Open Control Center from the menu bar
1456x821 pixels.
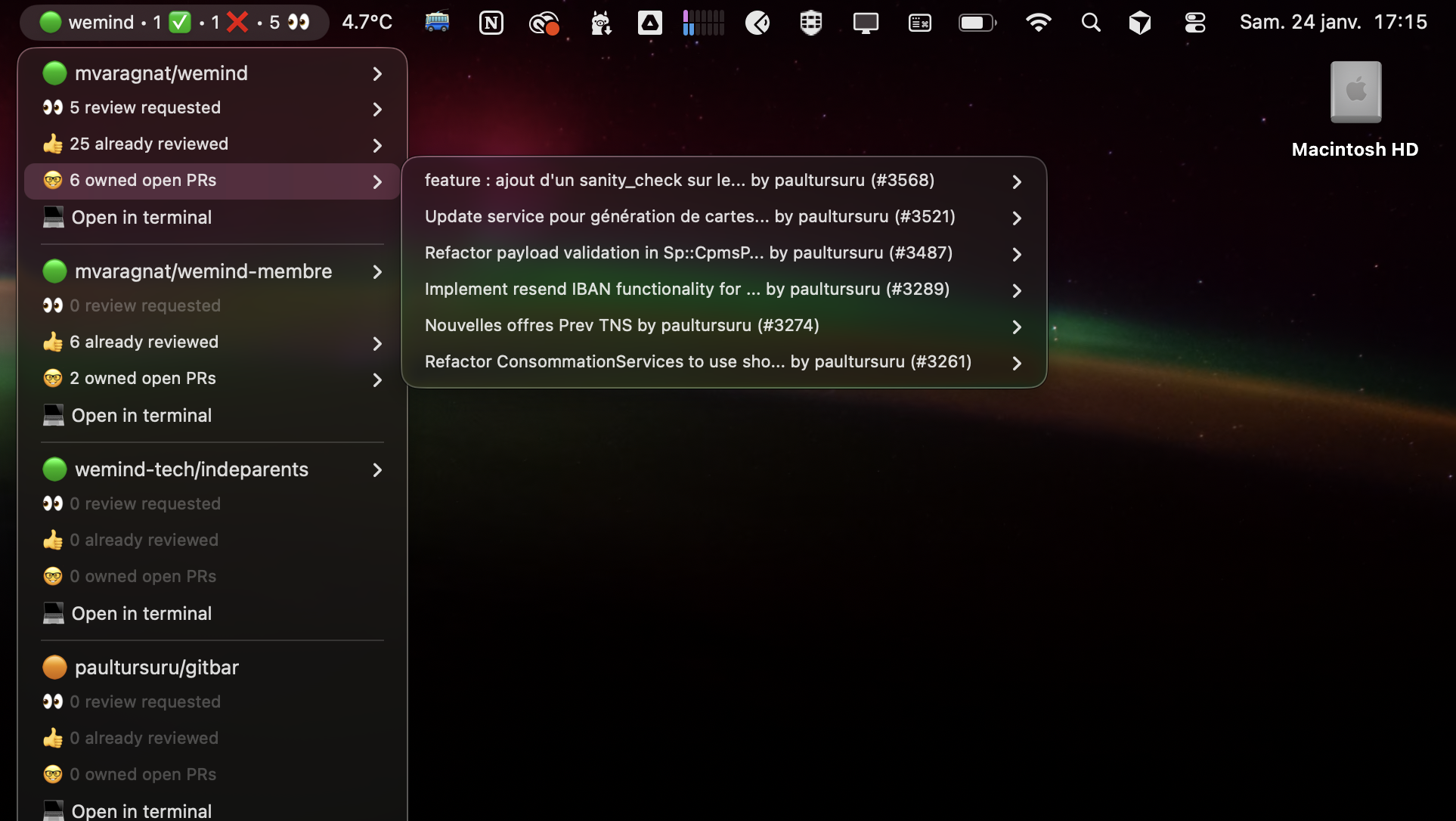point(1194,23)
